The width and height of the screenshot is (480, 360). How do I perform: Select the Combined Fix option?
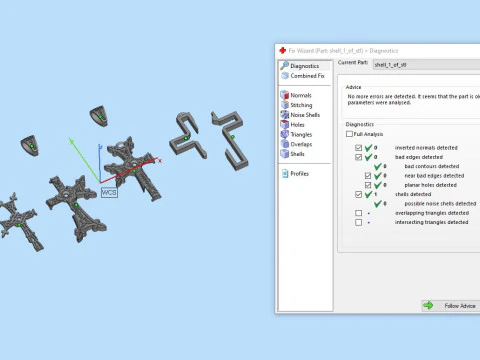point(304,76)
